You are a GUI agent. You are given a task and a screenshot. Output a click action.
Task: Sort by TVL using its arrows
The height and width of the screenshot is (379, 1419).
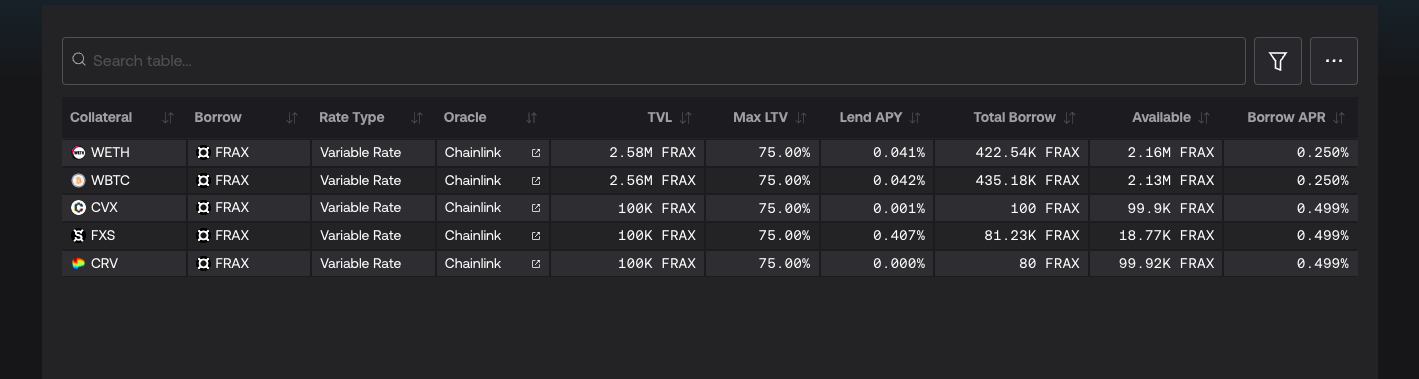685,118
